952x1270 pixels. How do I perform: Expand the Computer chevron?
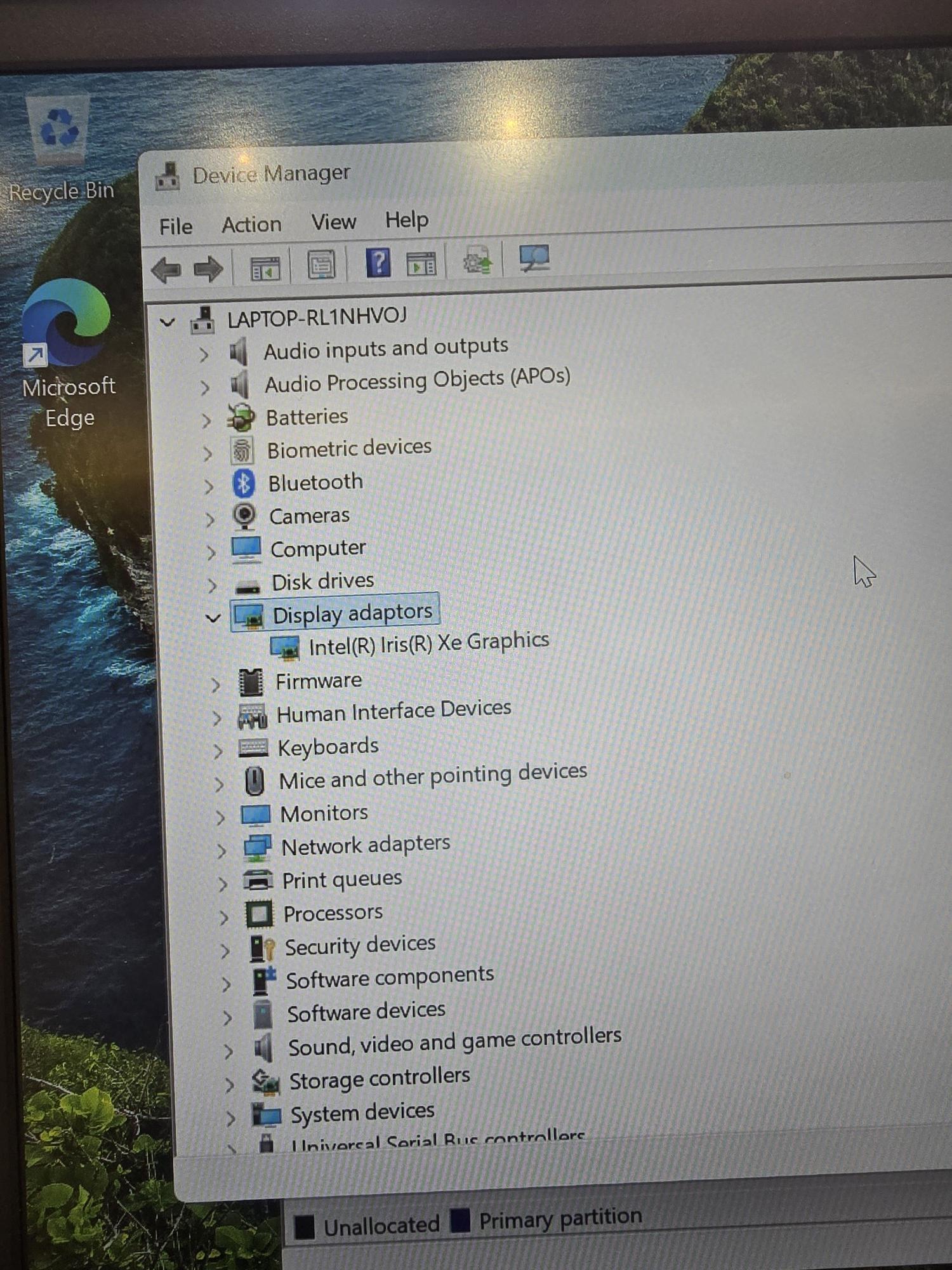point(211,552)
